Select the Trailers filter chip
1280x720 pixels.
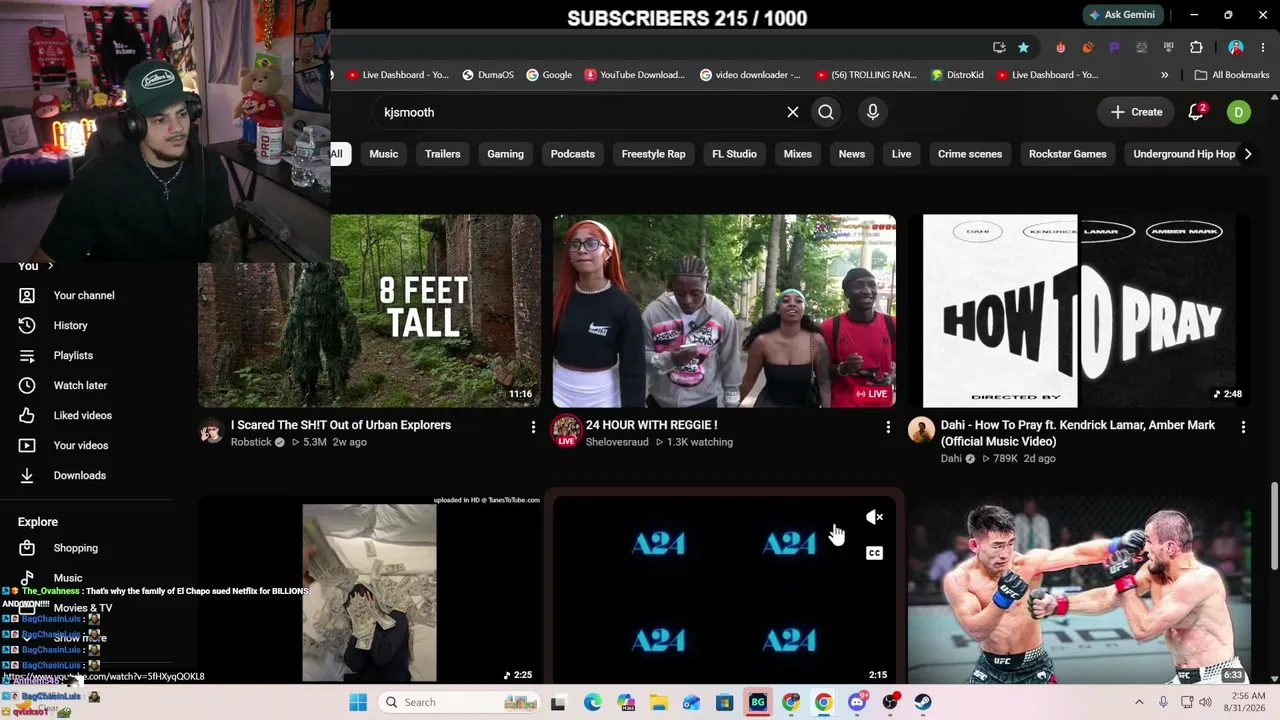click(x=443, y=154)
